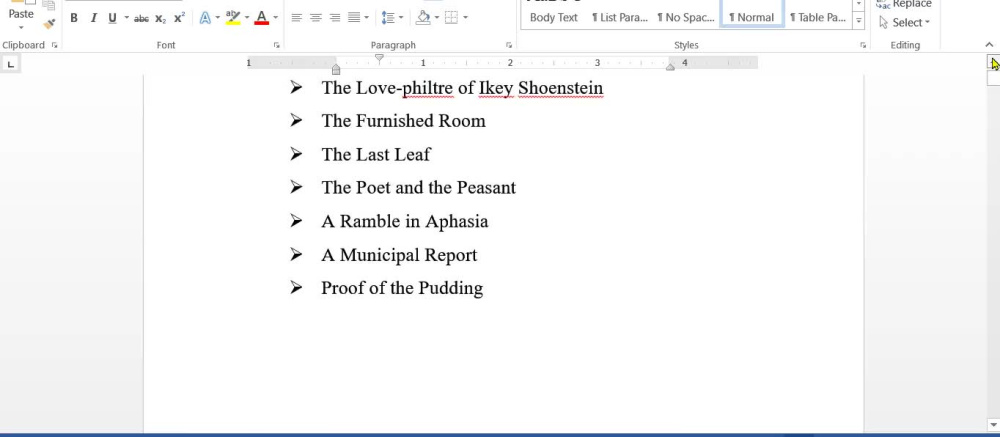1000x437 pixels.
Task: Collapse the ribbon with the chevron
Action: (989, 45)
